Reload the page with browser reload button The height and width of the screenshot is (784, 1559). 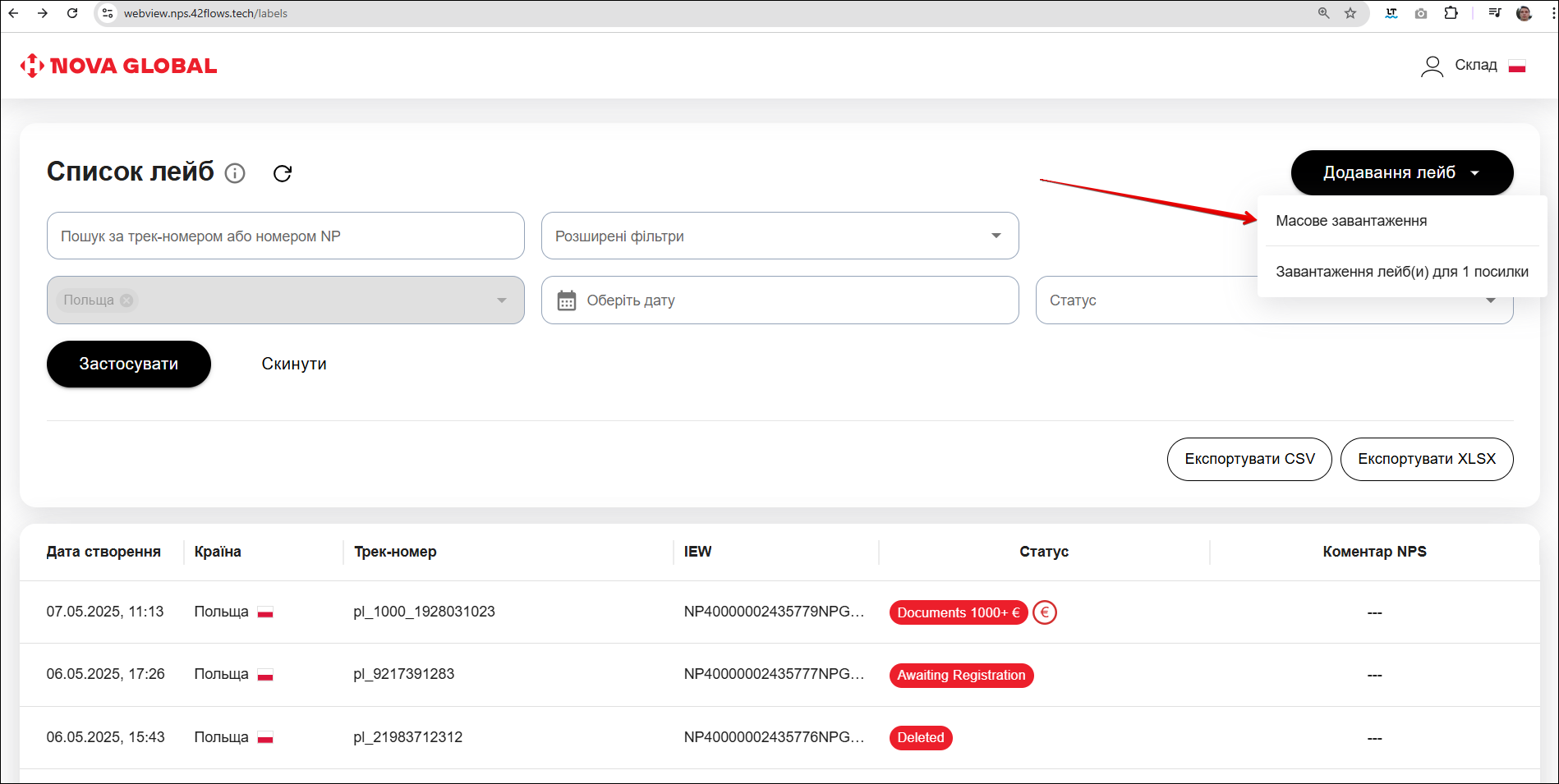pyautogui.click(x=72, y=13)
